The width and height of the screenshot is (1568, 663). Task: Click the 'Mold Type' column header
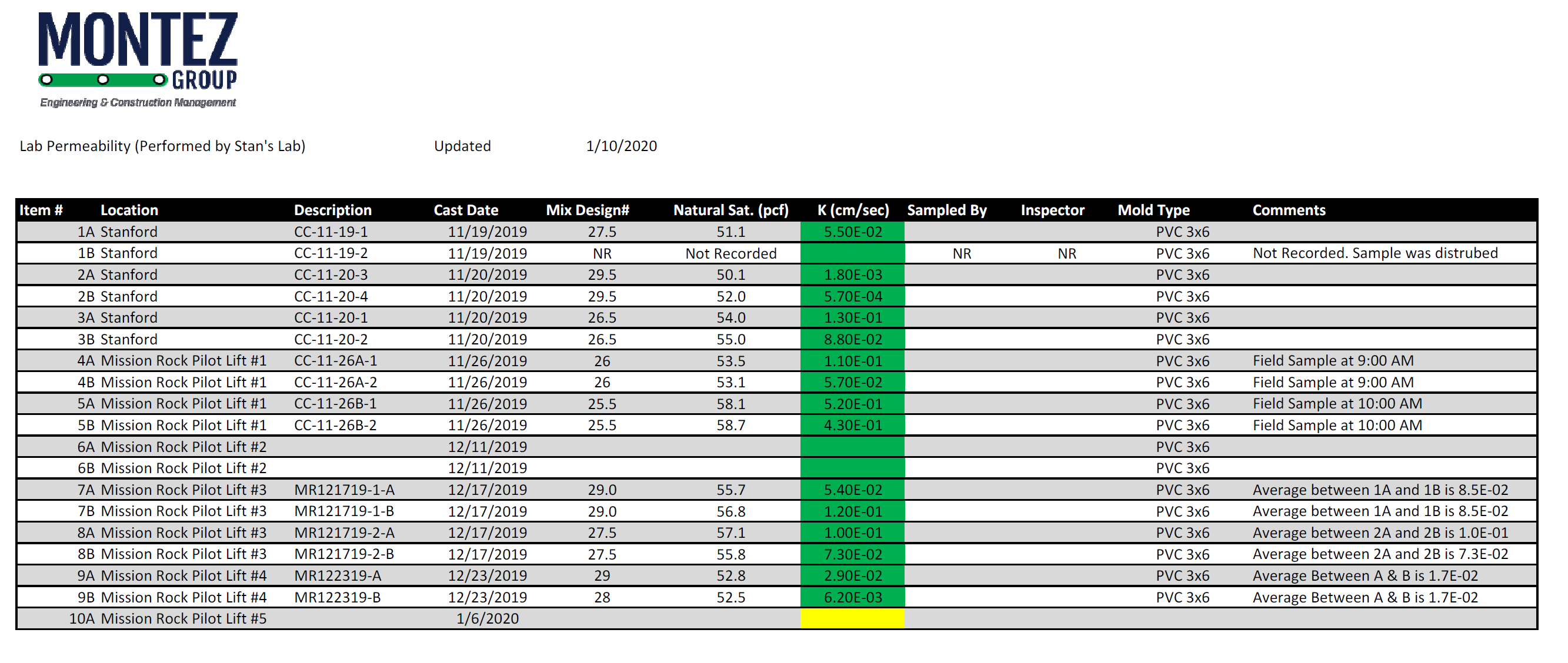(x=1154, y=210)
